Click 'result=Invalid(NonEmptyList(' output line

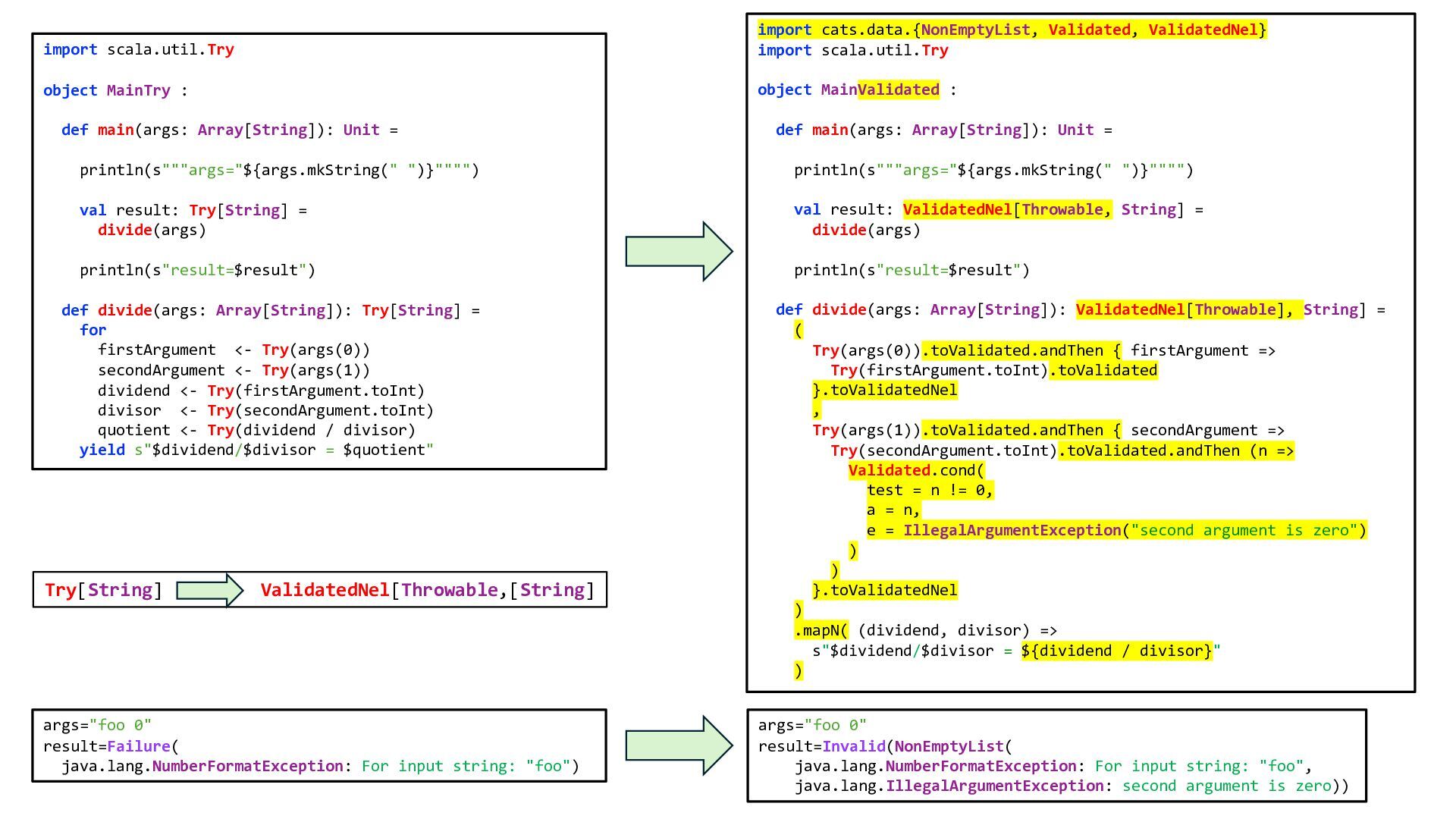coord(885,746)
